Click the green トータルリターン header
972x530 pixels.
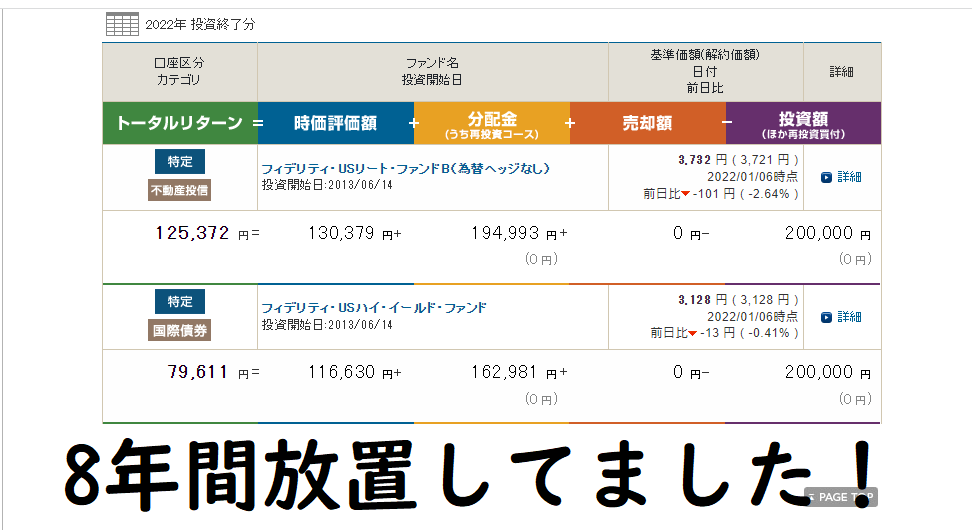tap(180, 123)
